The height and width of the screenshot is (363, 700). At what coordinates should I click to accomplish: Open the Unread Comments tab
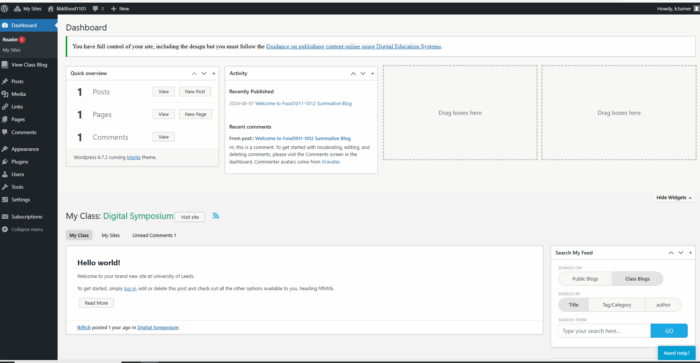click(154, 235)
